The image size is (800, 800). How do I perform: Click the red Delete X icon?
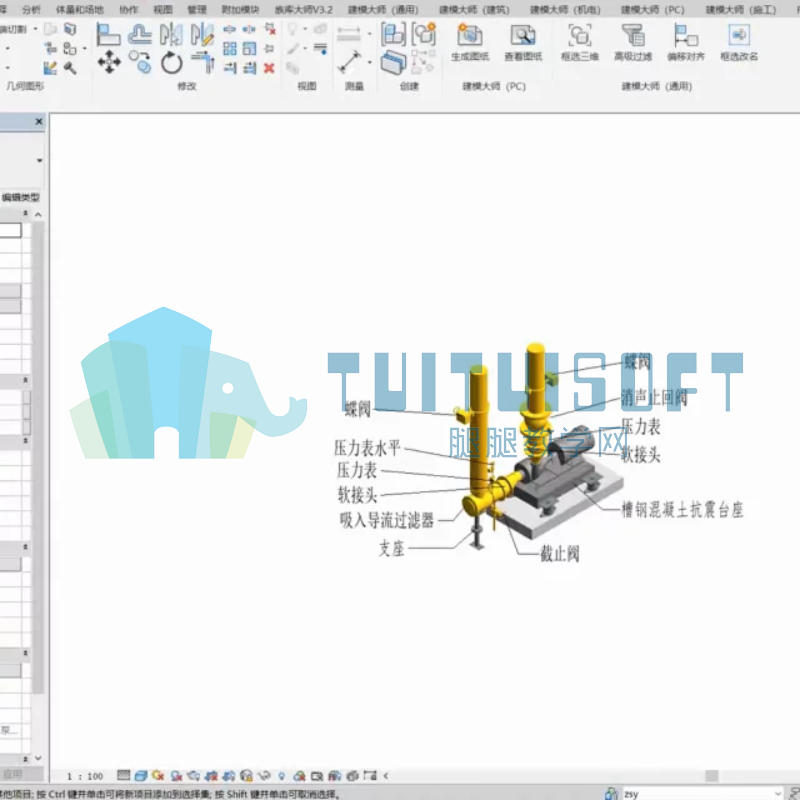tap(269, 68)
